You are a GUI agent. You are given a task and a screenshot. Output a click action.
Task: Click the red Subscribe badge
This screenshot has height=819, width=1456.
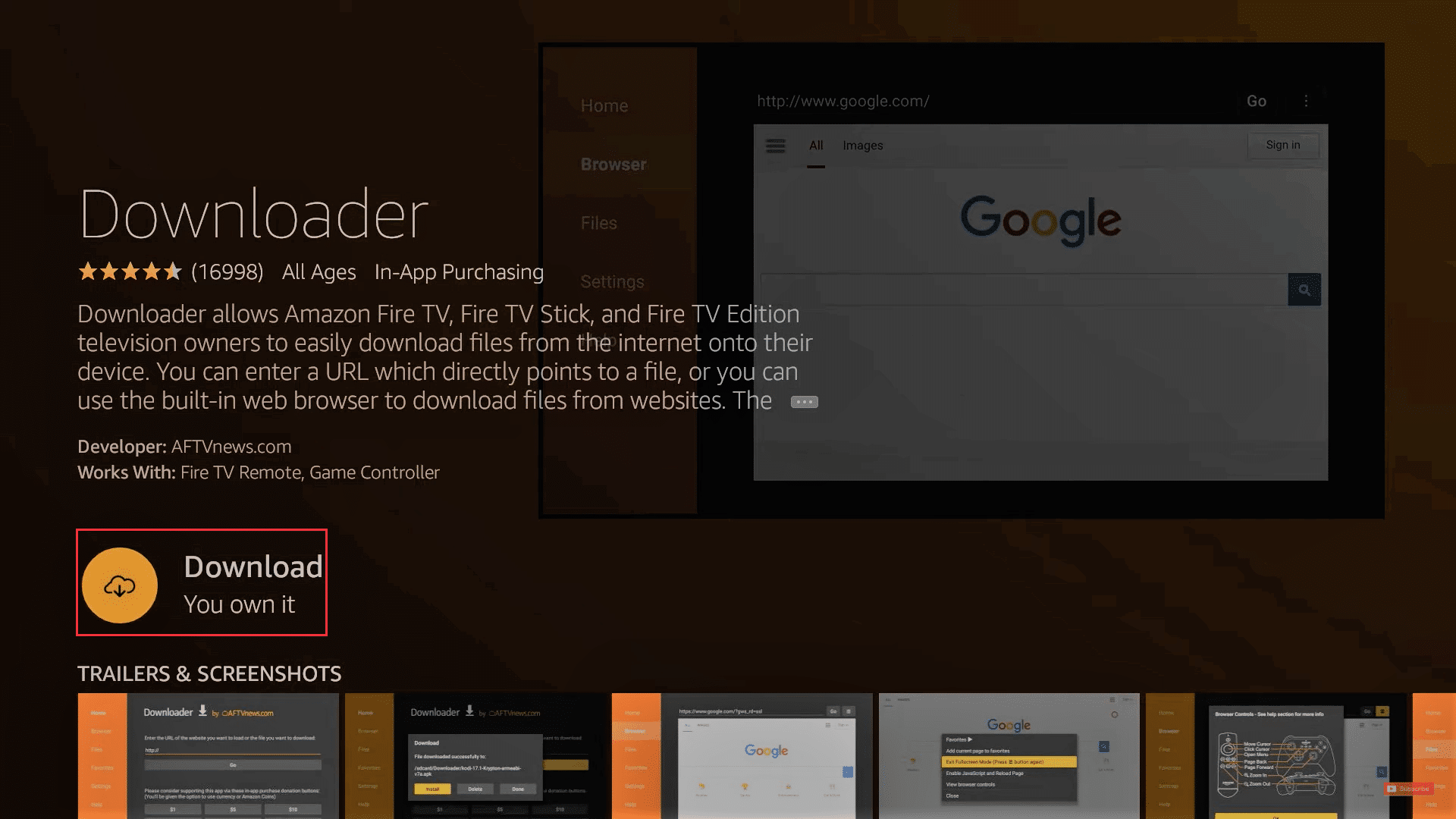tap(1408, 789)
